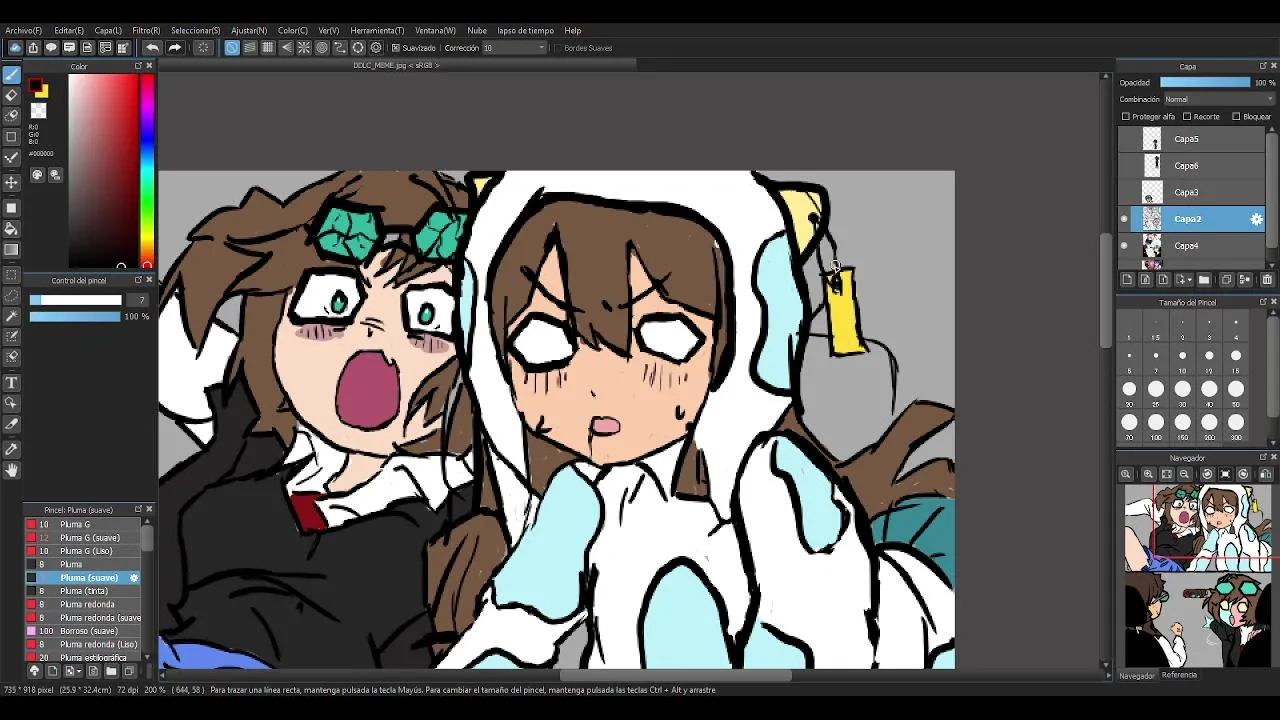Undock the Control del pincel panel
Image resolution: width=1280 pixels, height=720 pixels.
coord(138,280)
